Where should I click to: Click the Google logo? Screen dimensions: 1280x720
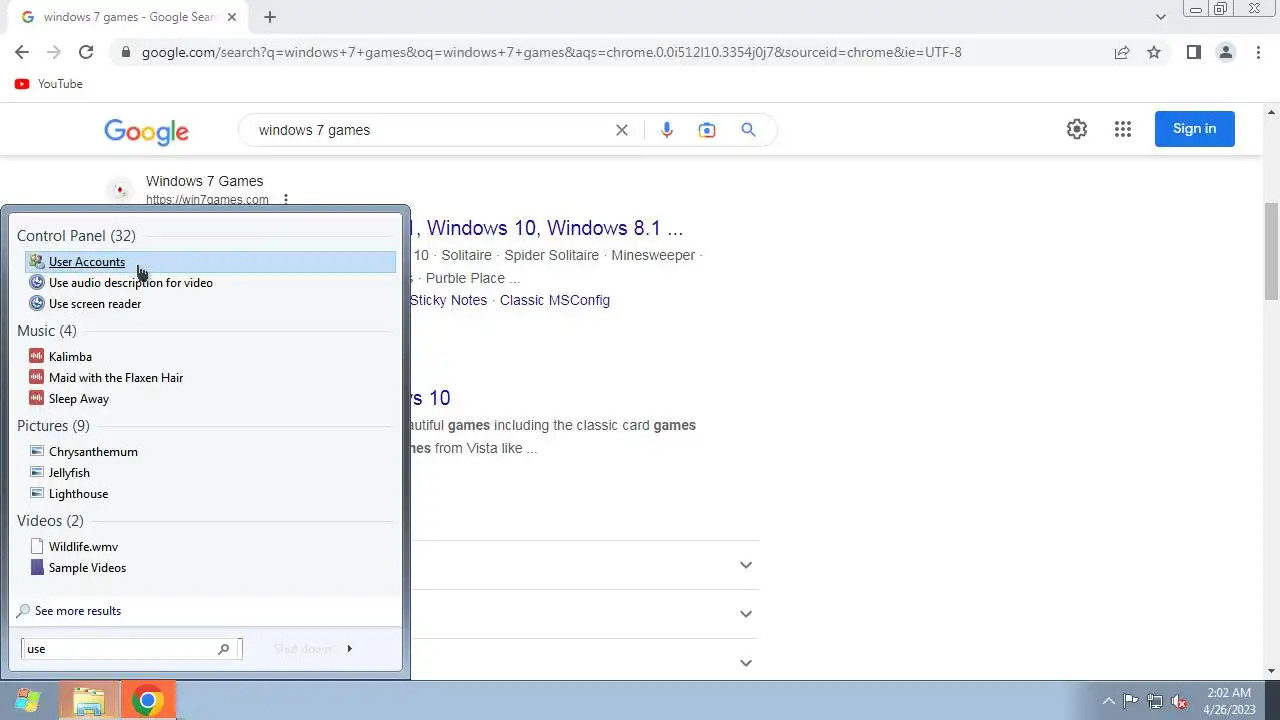(146, 131)
